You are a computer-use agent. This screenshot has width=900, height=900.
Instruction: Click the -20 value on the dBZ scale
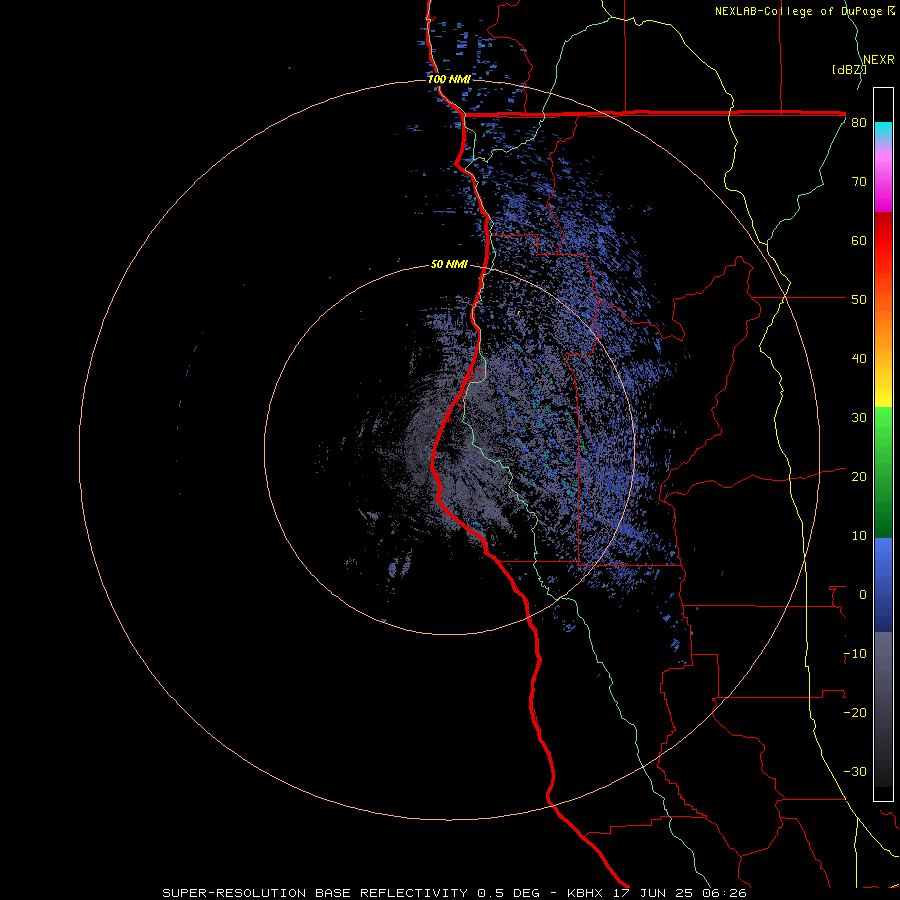pos(855,713)
